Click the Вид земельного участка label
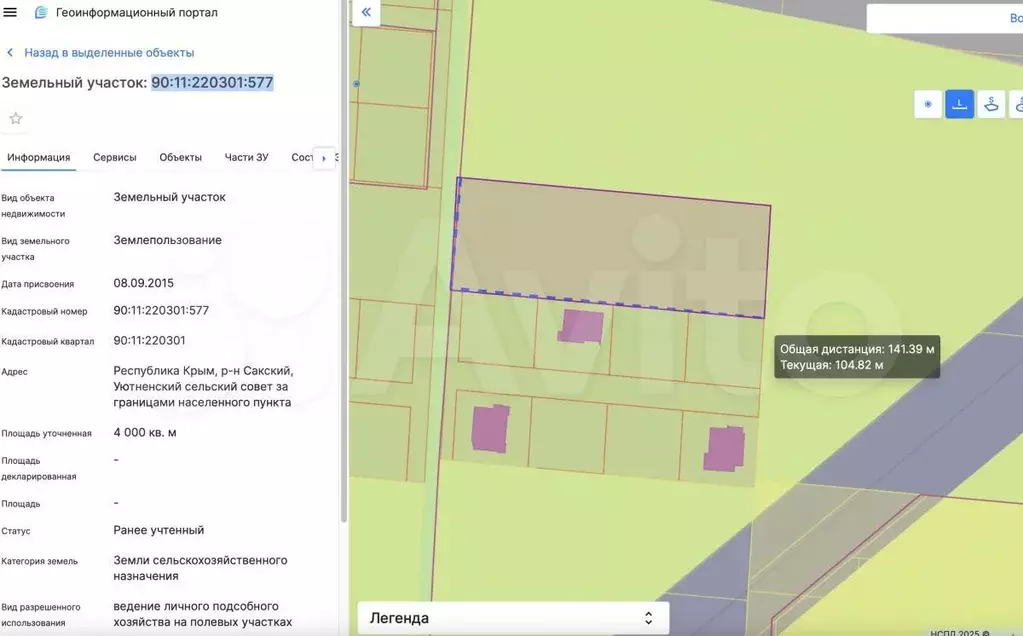 tap(35, 249)
